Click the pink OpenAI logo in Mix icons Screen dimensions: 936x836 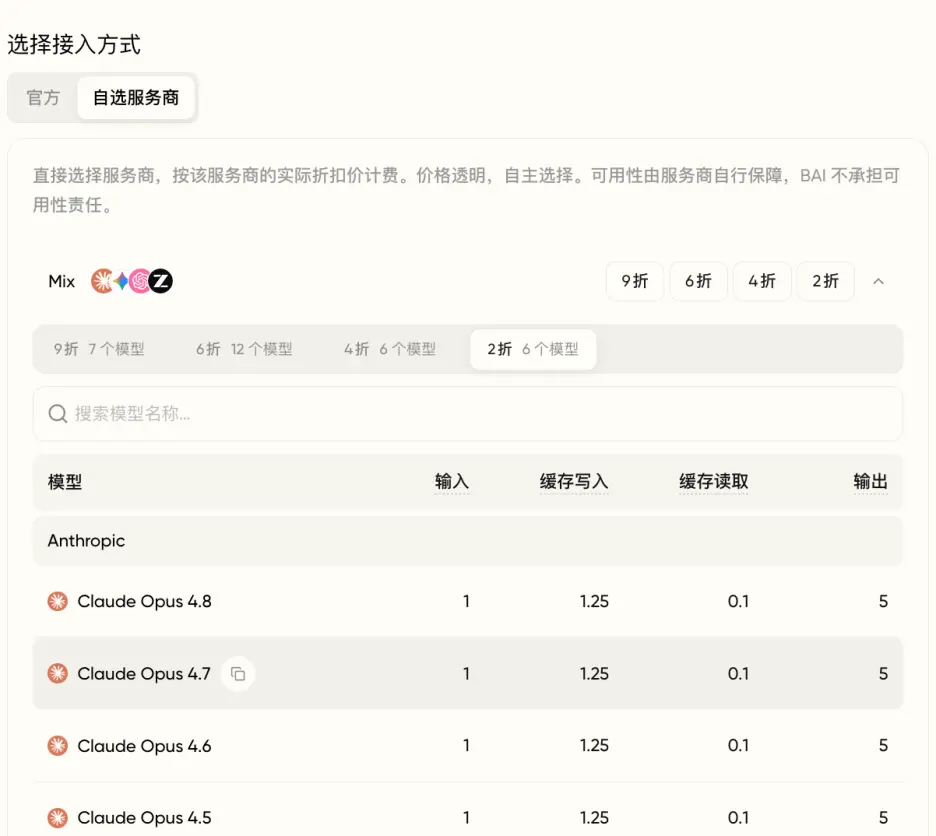coord(140,281)
